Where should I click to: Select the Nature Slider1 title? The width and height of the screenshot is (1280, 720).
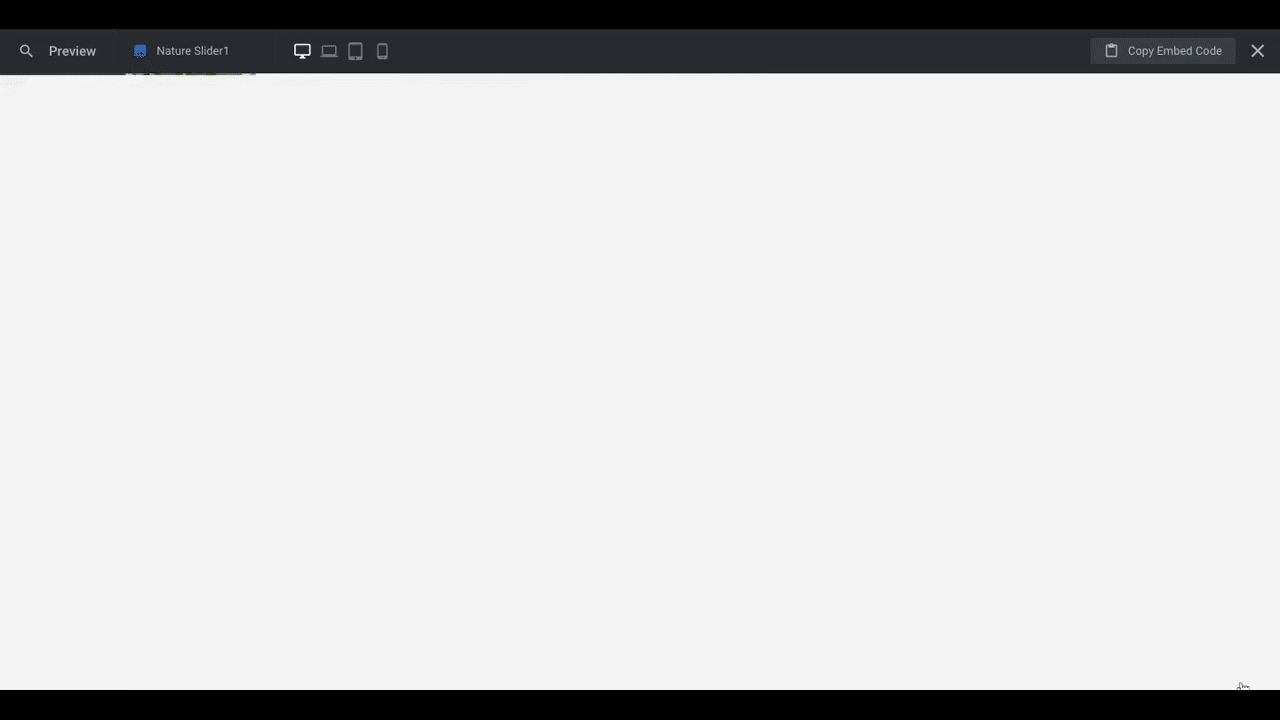(192, 51)
